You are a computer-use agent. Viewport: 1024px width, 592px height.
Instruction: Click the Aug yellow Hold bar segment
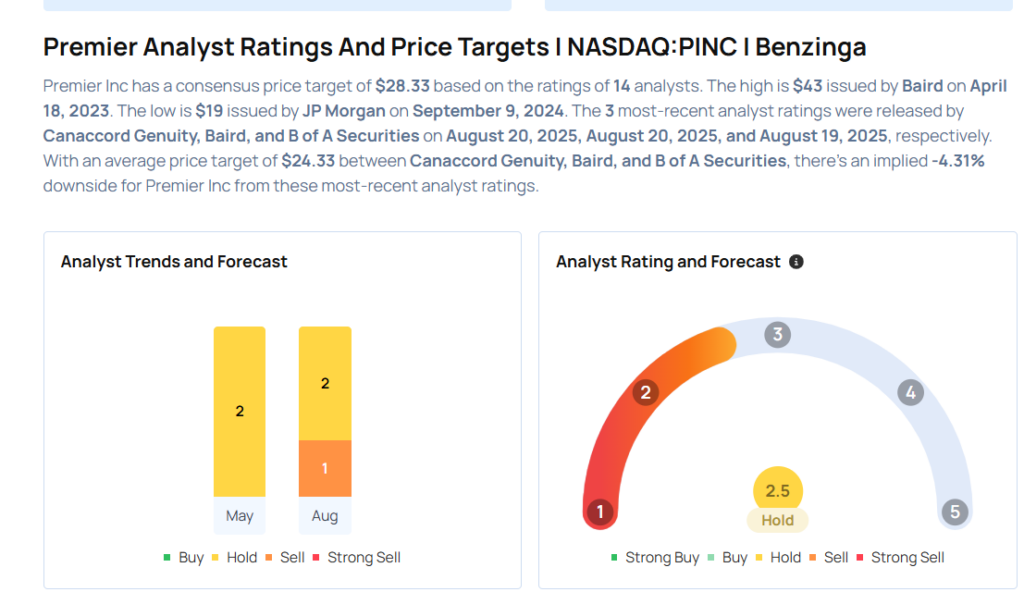[x=325, y=383]
